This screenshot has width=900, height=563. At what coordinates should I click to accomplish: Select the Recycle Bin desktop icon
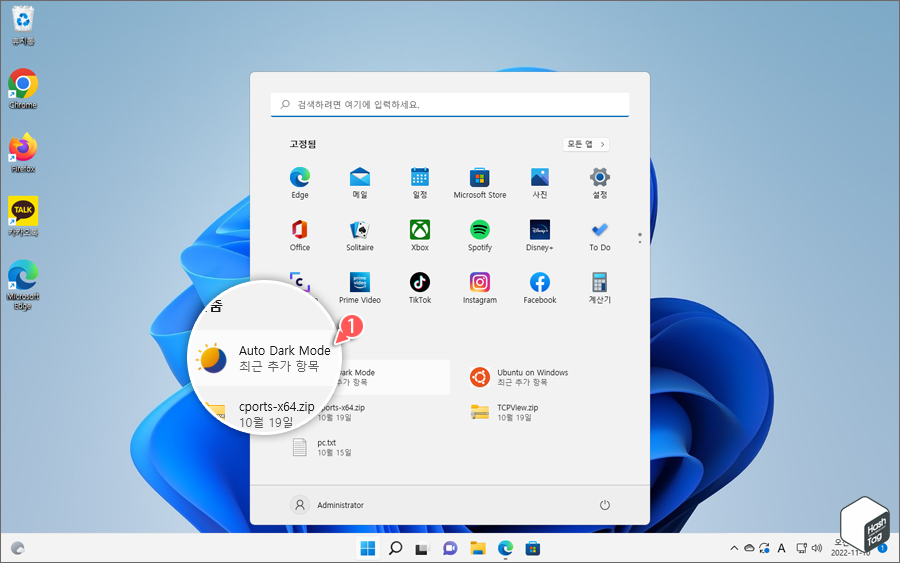tap(23, 26)
